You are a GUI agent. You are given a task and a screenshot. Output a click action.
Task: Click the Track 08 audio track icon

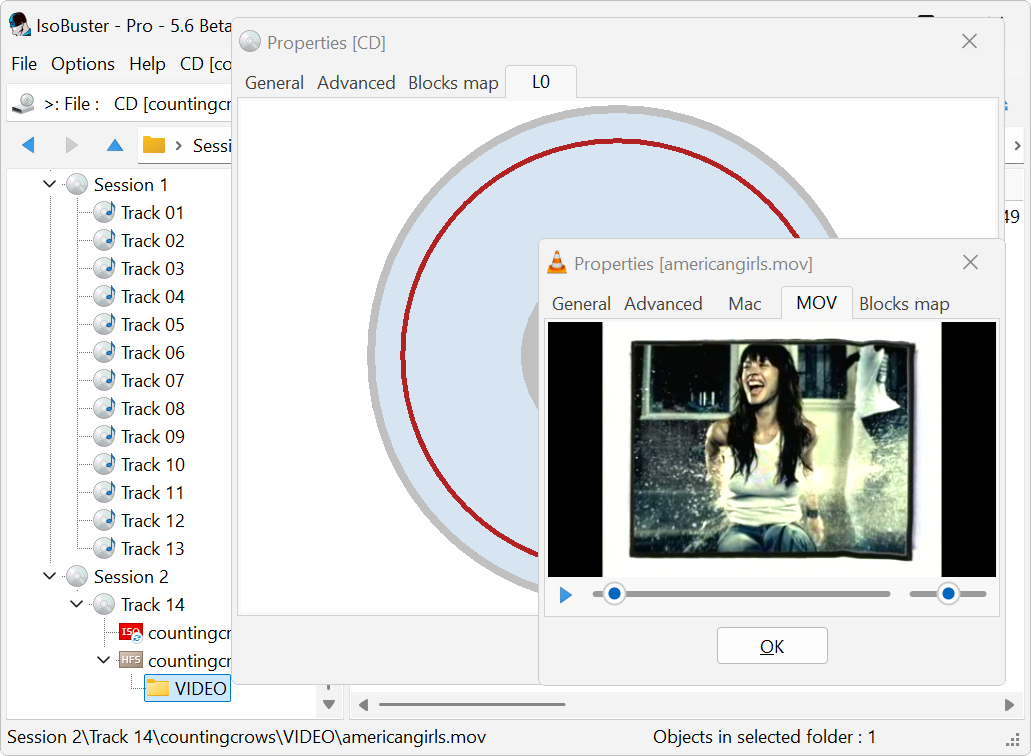coord(105,408)
